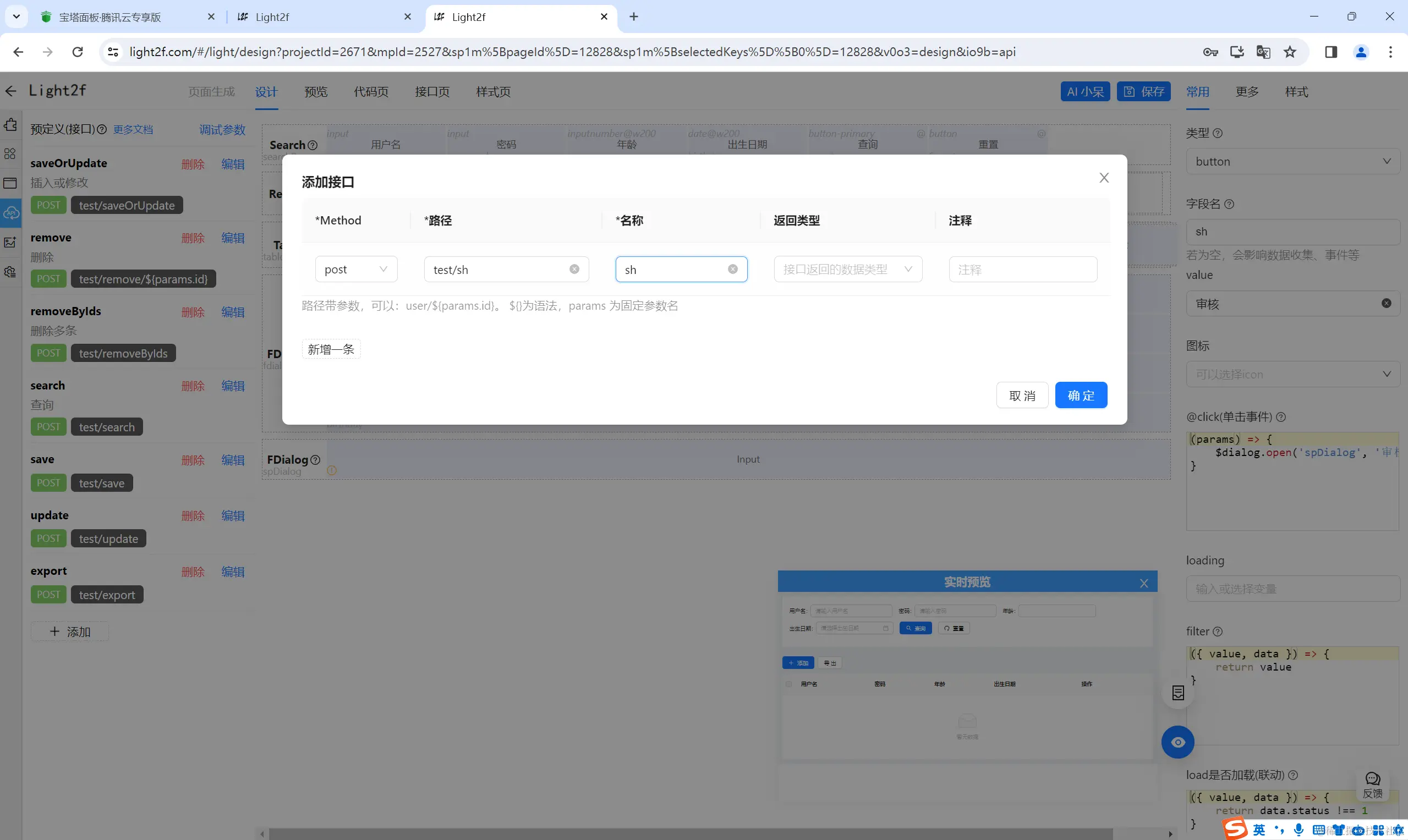Screen dimensions: 1408x840
Task: Confirm the dialog with 确定
Action: pos(1081,395)
